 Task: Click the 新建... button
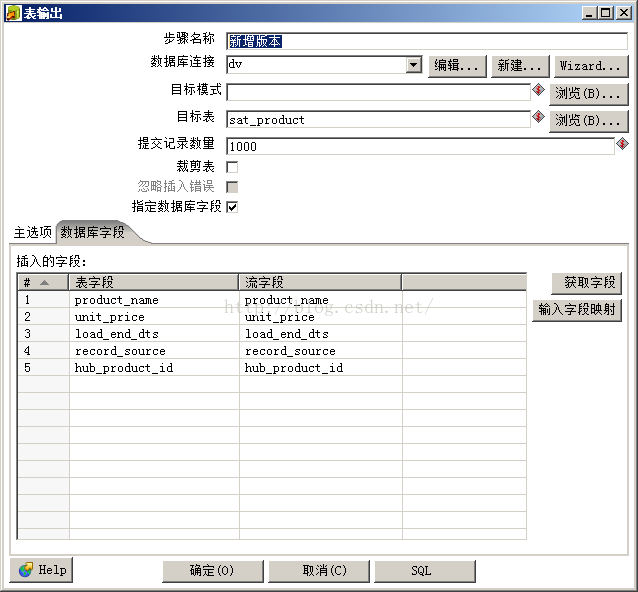tap(520, 66)
